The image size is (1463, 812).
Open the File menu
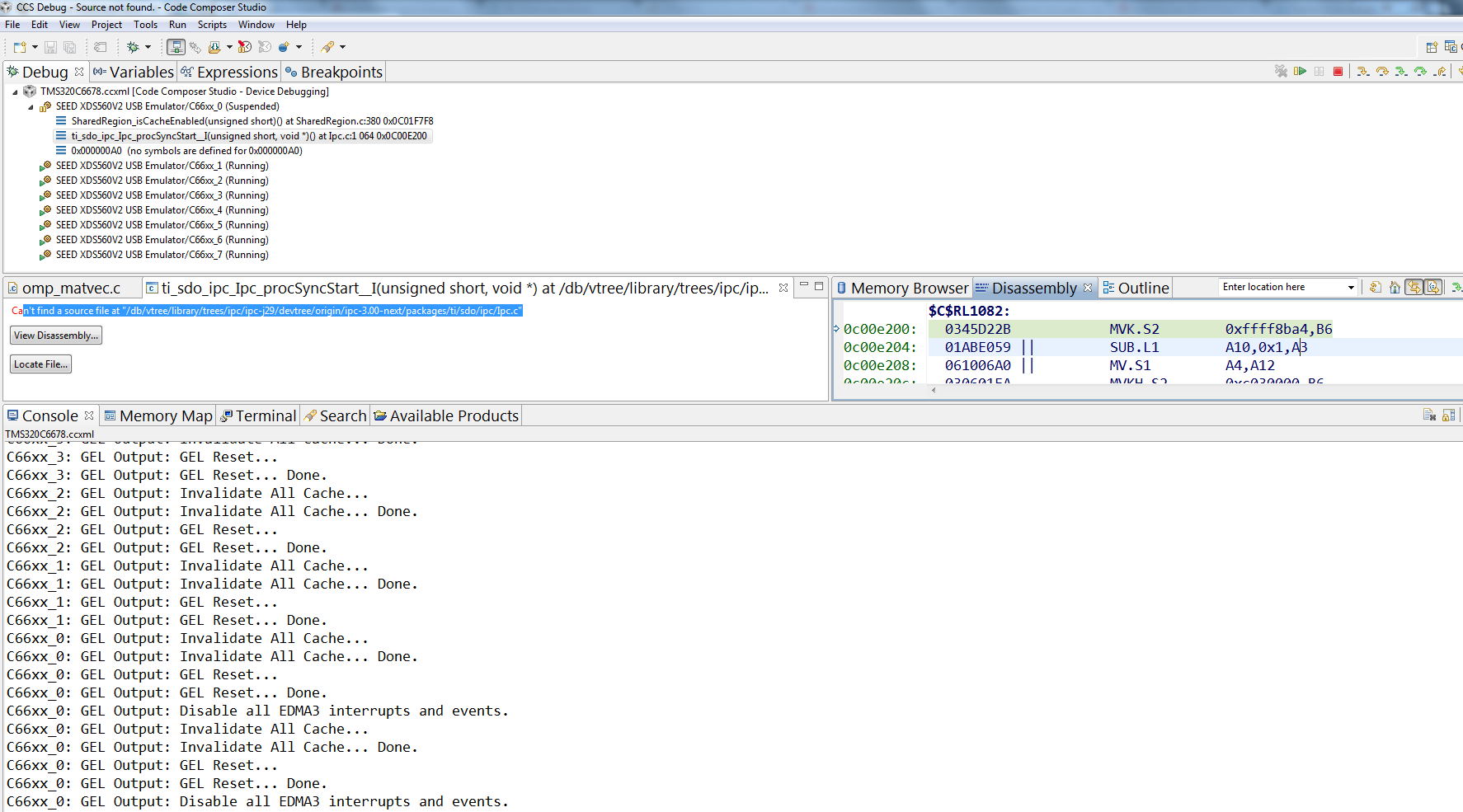click(12, 25)
